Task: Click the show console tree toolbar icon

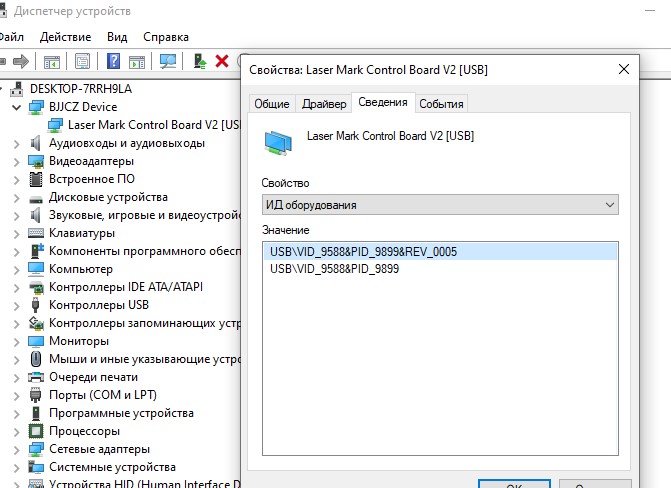Action: [52, 62]
